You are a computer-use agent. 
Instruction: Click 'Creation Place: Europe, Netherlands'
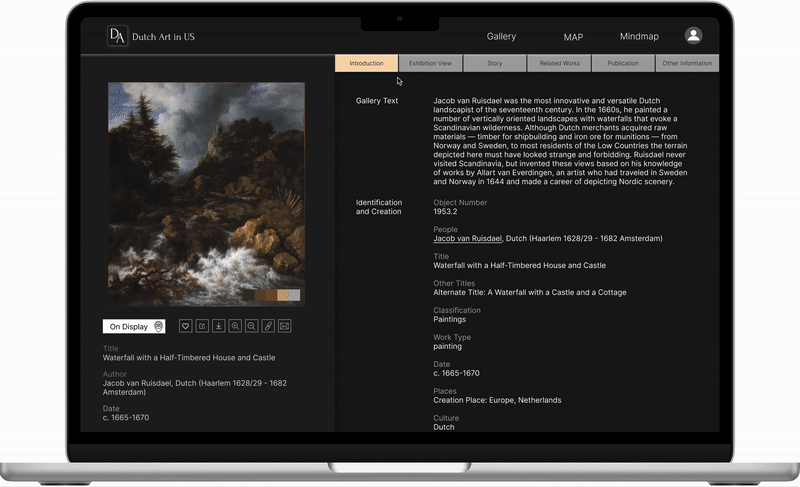pyautogui.click(x=497, y=400)
